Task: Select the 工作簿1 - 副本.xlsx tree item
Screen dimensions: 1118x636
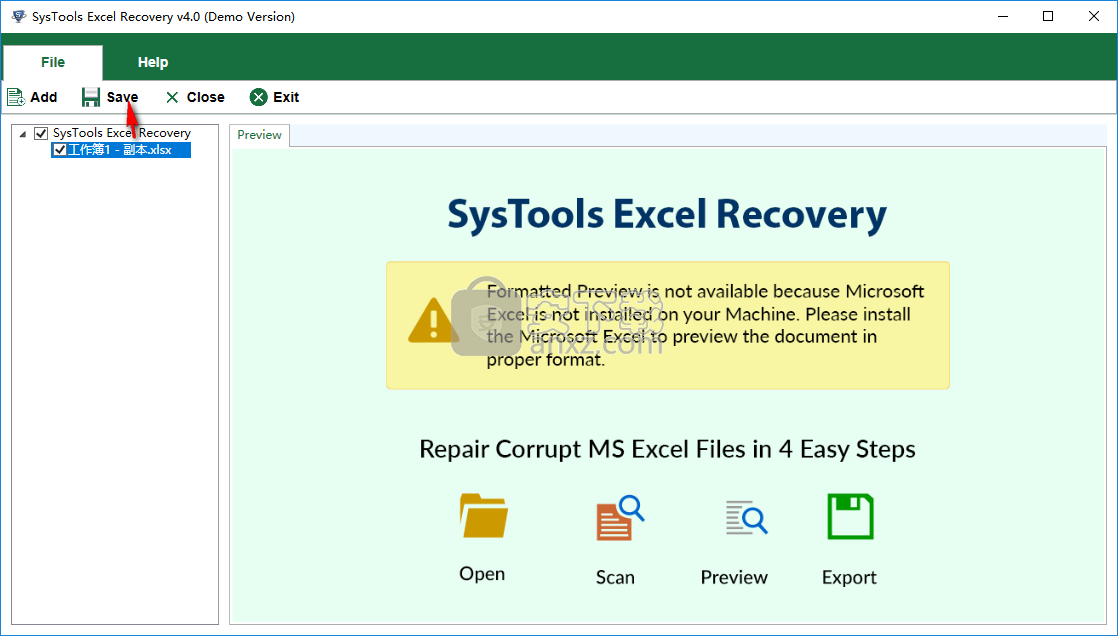Action: point(121,150)
